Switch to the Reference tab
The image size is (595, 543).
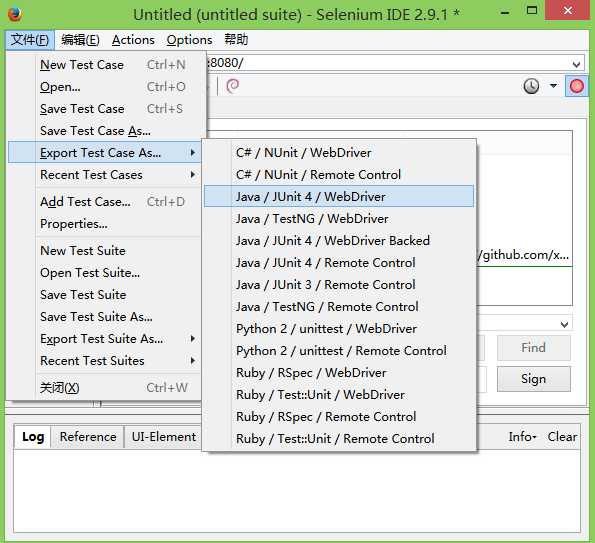(x=88, y=437)
